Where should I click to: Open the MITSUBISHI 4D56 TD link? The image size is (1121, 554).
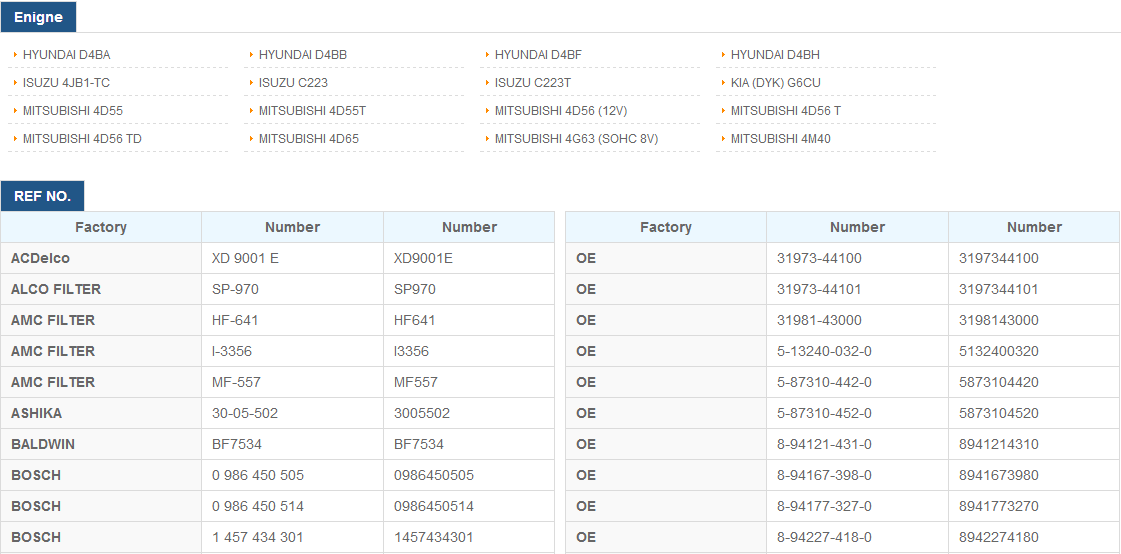[x=82, y=138]
